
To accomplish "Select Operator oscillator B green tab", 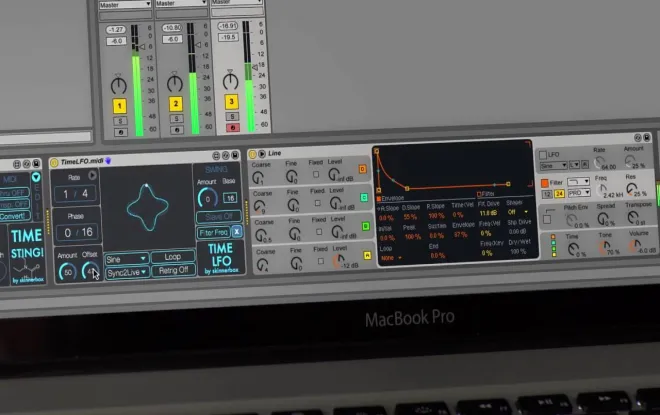I will [366, 226].
